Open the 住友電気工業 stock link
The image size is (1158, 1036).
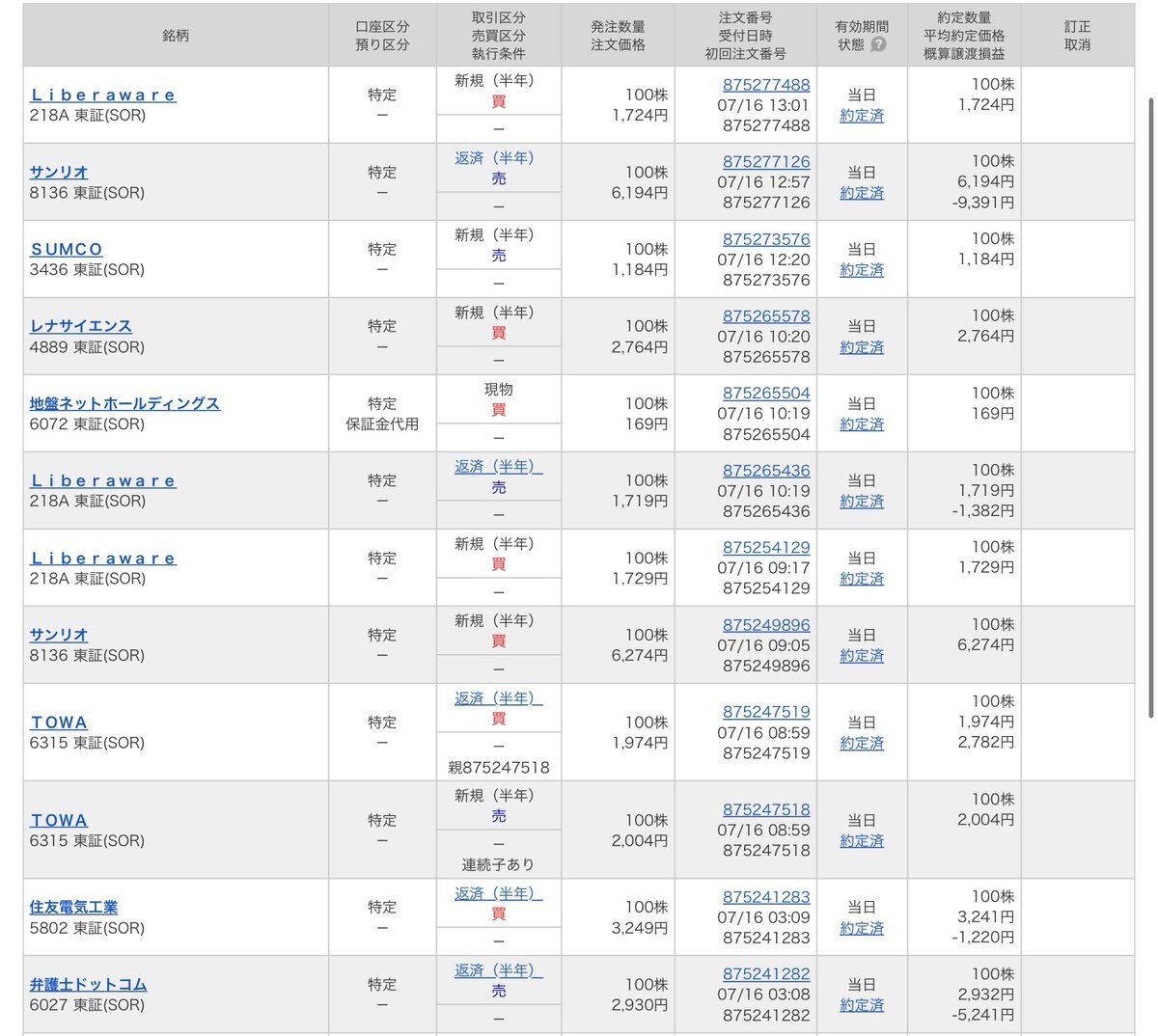coord(74,907)
